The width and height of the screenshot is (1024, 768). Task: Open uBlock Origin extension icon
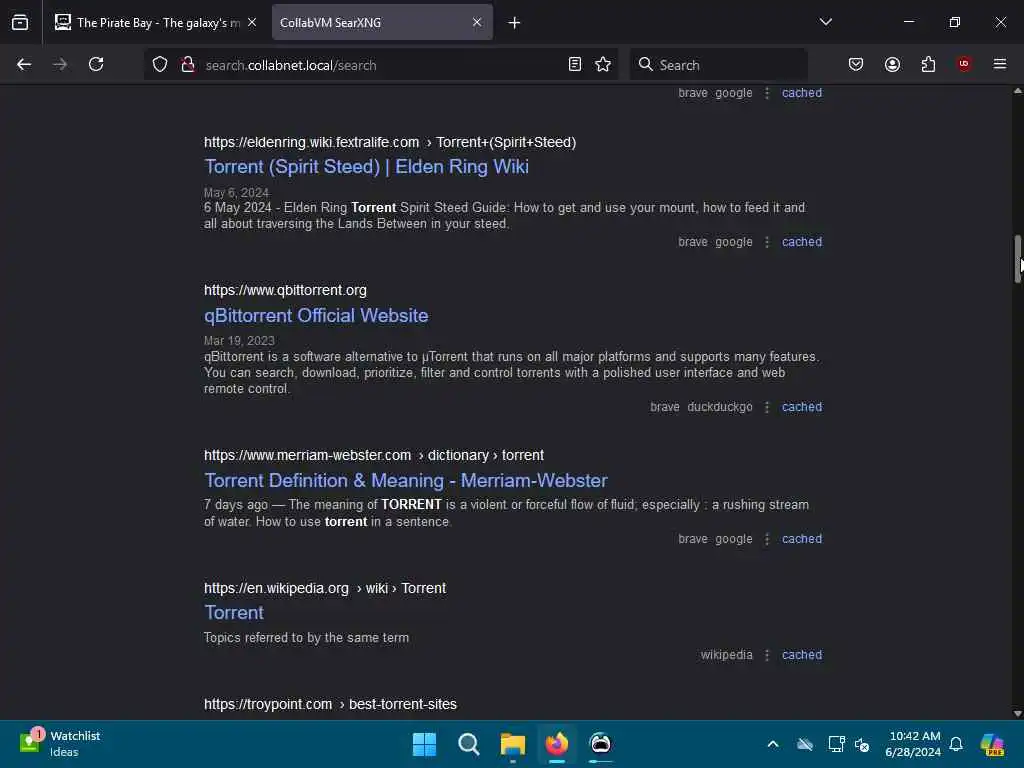964,64
